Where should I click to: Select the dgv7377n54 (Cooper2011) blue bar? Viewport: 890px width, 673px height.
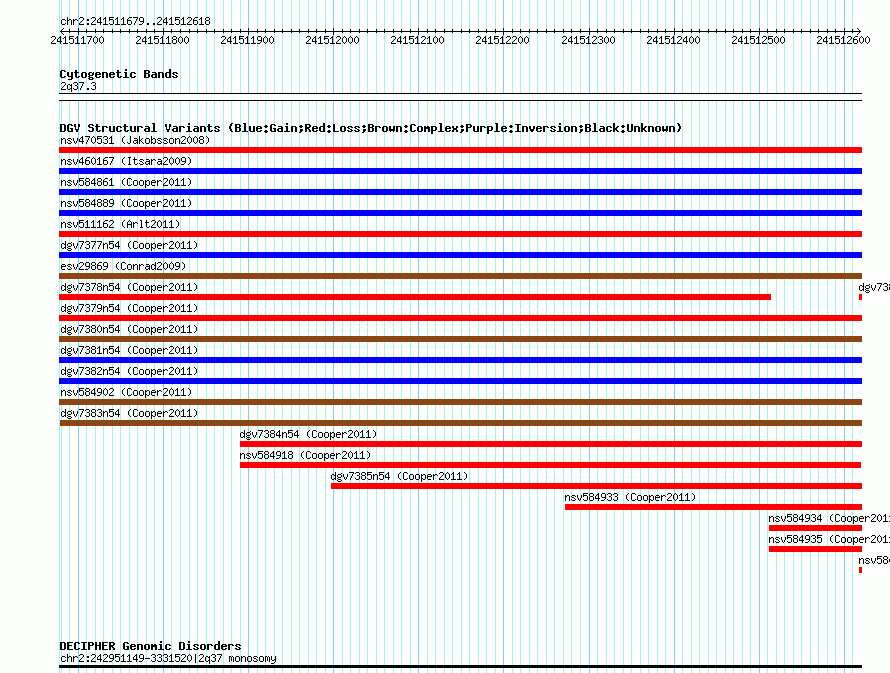tap(460, 255)
